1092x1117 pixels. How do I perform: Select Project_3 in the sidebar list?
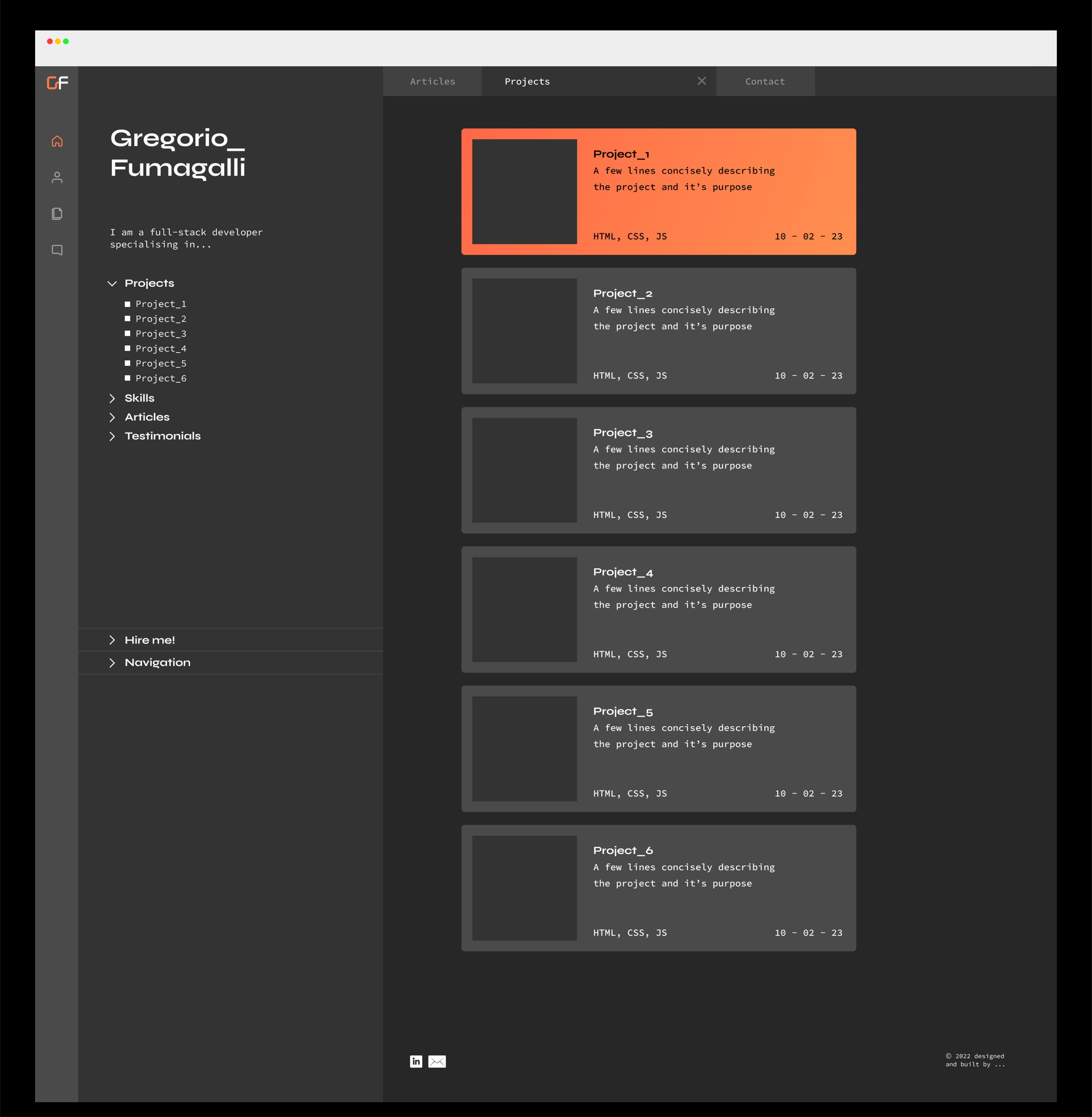[x=161, y=334]
